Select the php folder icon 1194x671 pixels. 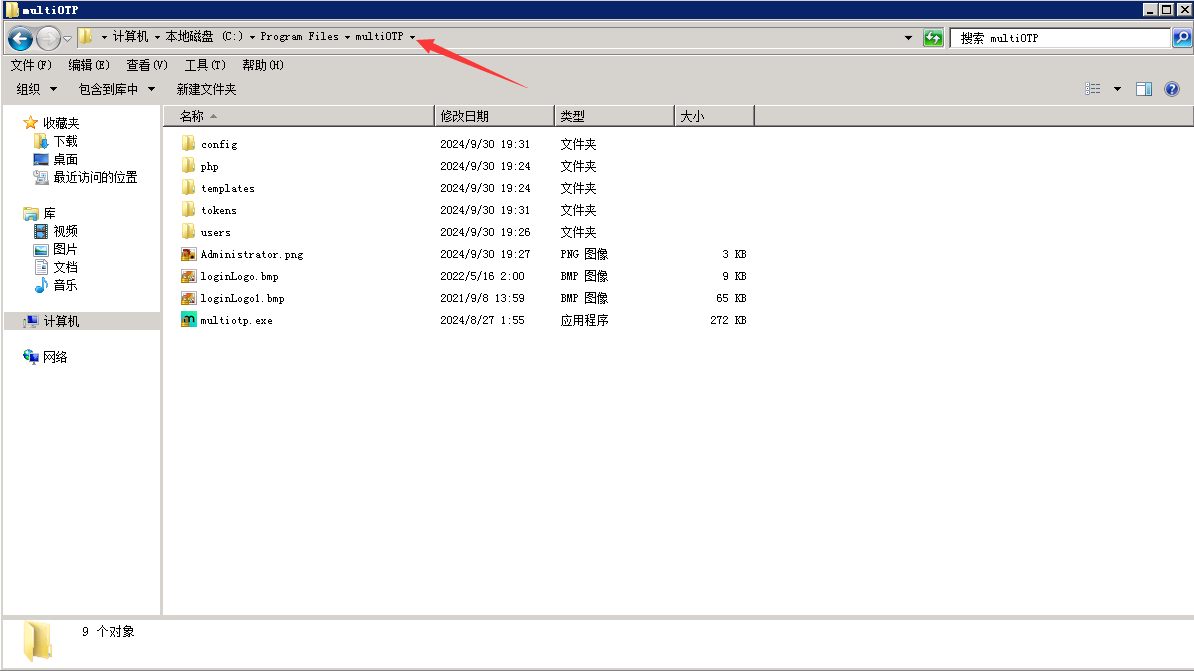pos(188,165)
